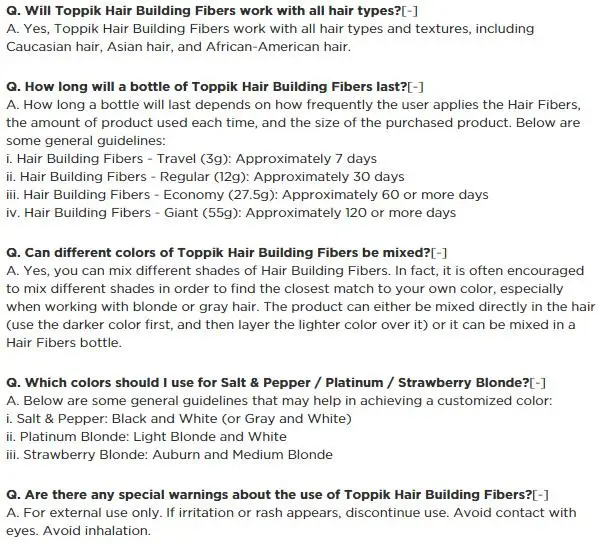This screenshot has height=543, width=600.
Task: Collapse the Salt & Pepper colors answer
Action: pos(538,383)
